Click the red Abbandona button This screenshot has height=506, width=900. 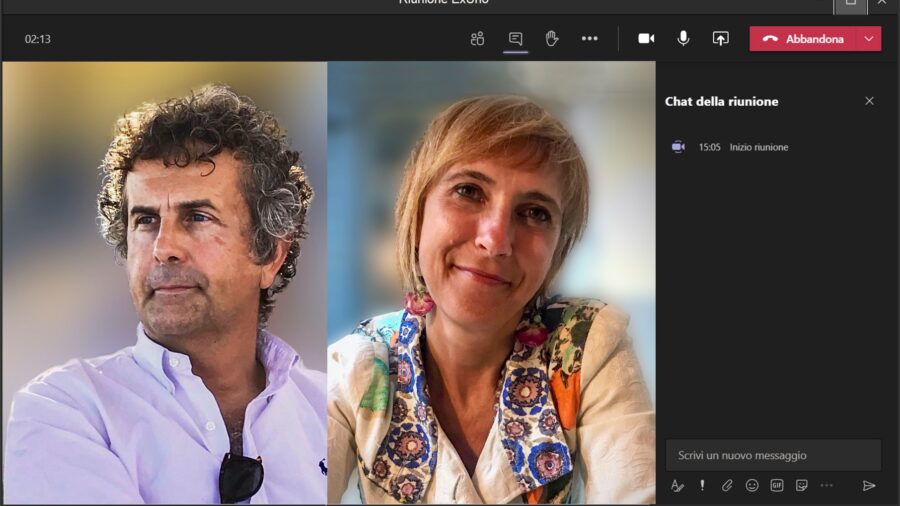pos(803,39)
